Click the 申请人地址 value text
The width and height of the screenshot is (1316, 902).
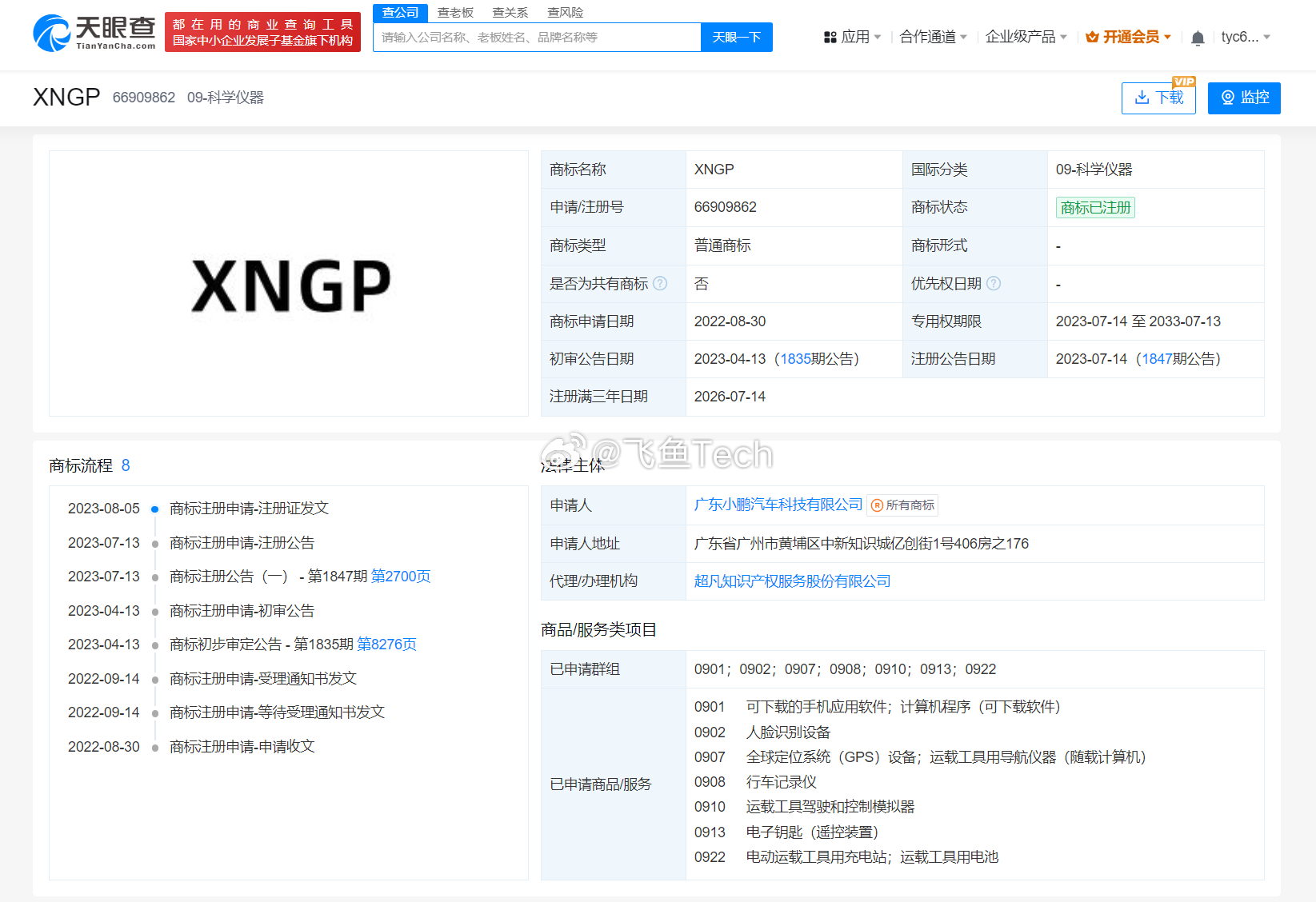click(862, 544)
